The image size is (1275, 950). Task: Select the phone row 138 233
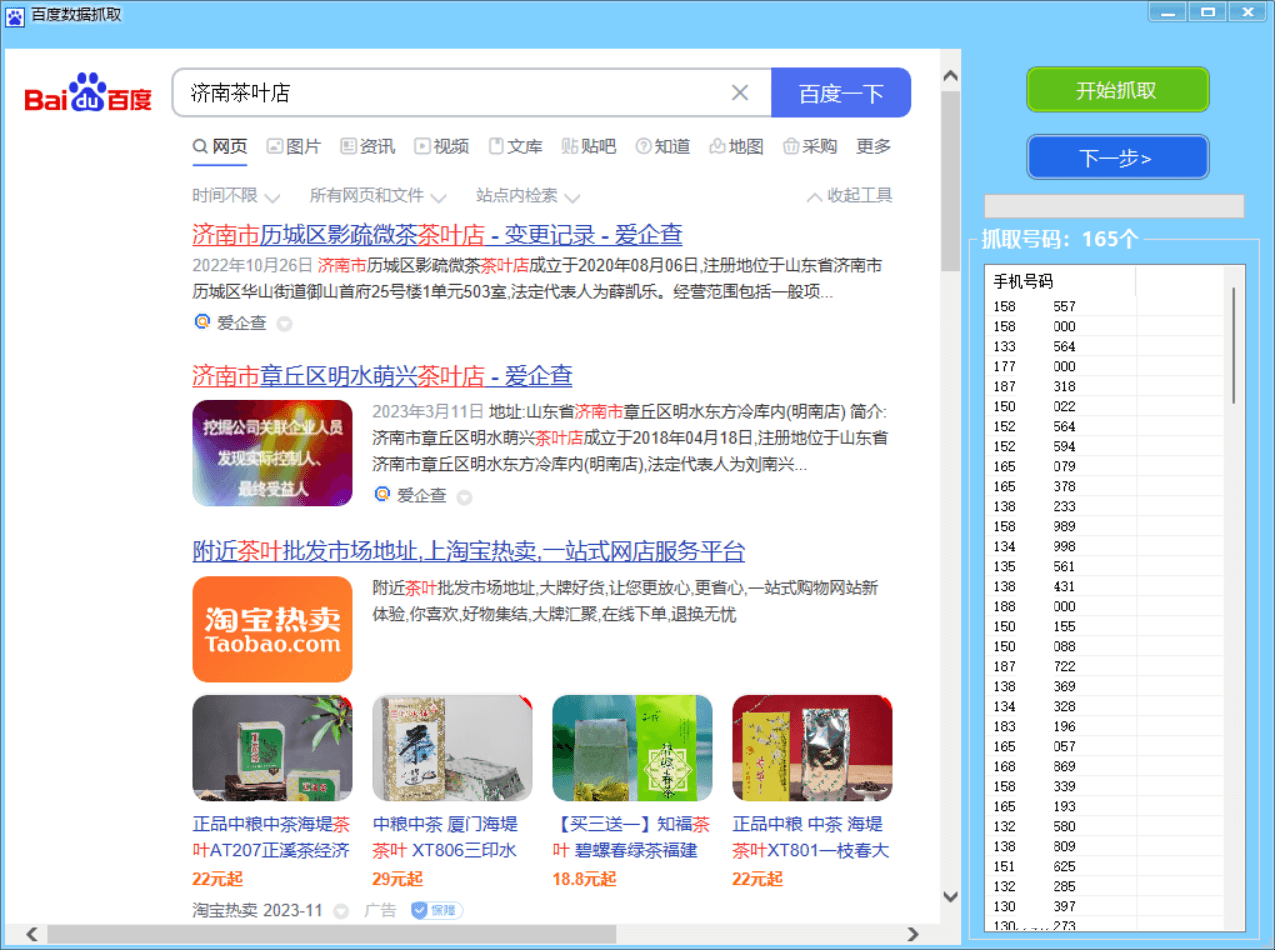[x=1104, y=506]
